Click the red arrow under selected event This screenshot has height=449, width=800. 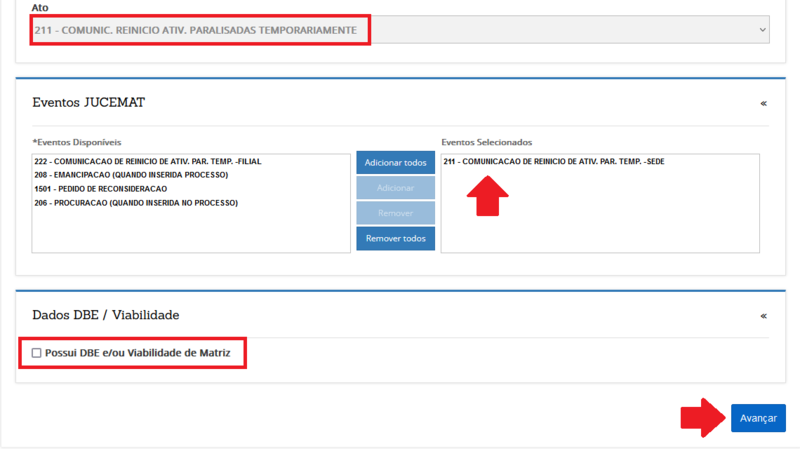pyautogui.click(x=488, y=195)
